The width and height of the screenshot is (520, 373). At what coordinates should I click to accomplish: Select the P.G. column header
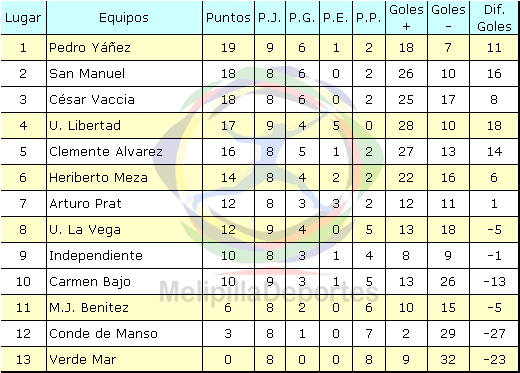click(302, 18)
